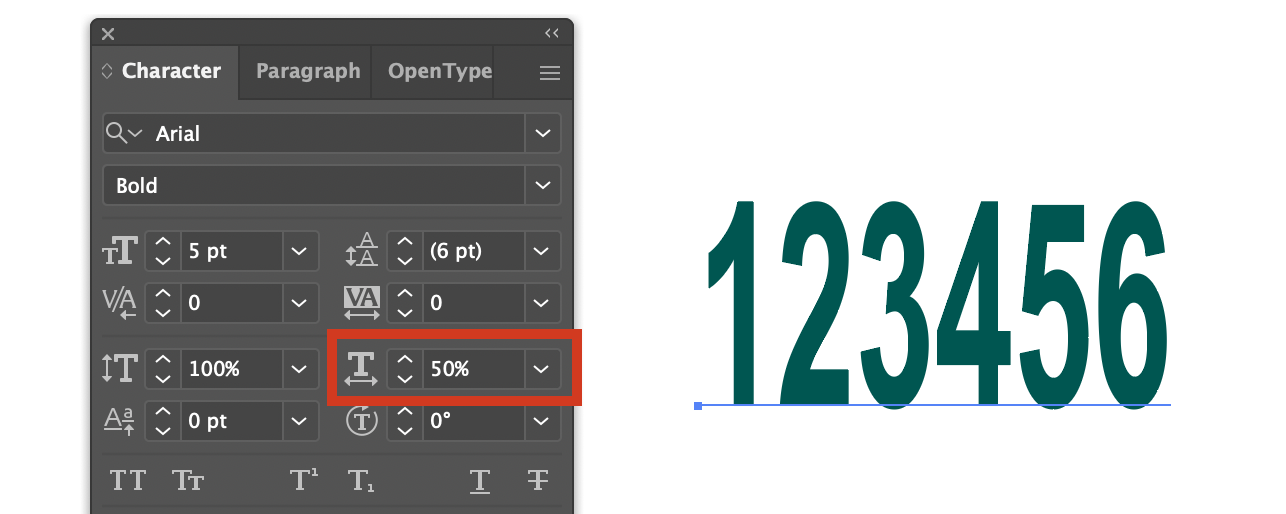Screen dimensions: 1286x514
Task: Open the Character panel hamburger menu
Action: point(549,73)
